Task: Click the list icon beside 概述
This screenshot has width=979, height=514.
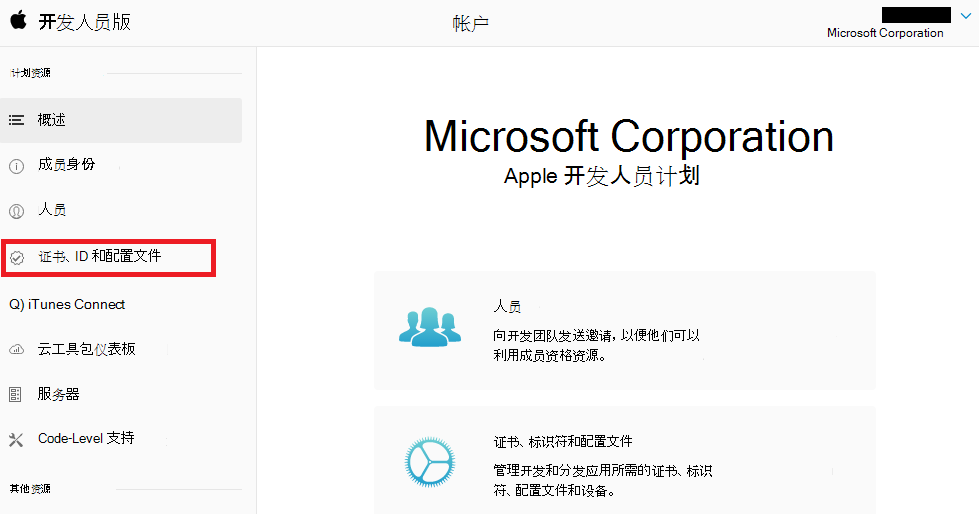Action: (16, 120)
